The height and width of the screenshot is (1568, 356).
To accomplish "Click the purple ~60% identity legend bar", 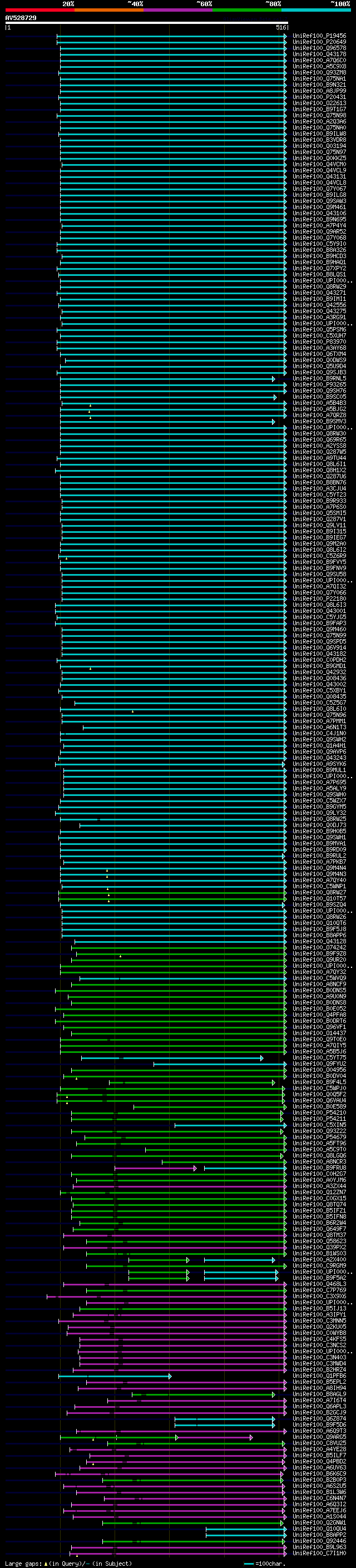I will click(x=177, y=10).
